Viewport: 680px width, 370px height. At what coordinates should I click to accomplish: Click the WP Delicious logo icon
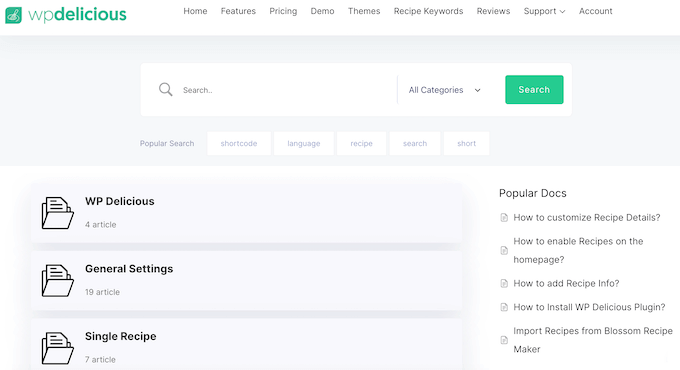click(x=13, y=15)
